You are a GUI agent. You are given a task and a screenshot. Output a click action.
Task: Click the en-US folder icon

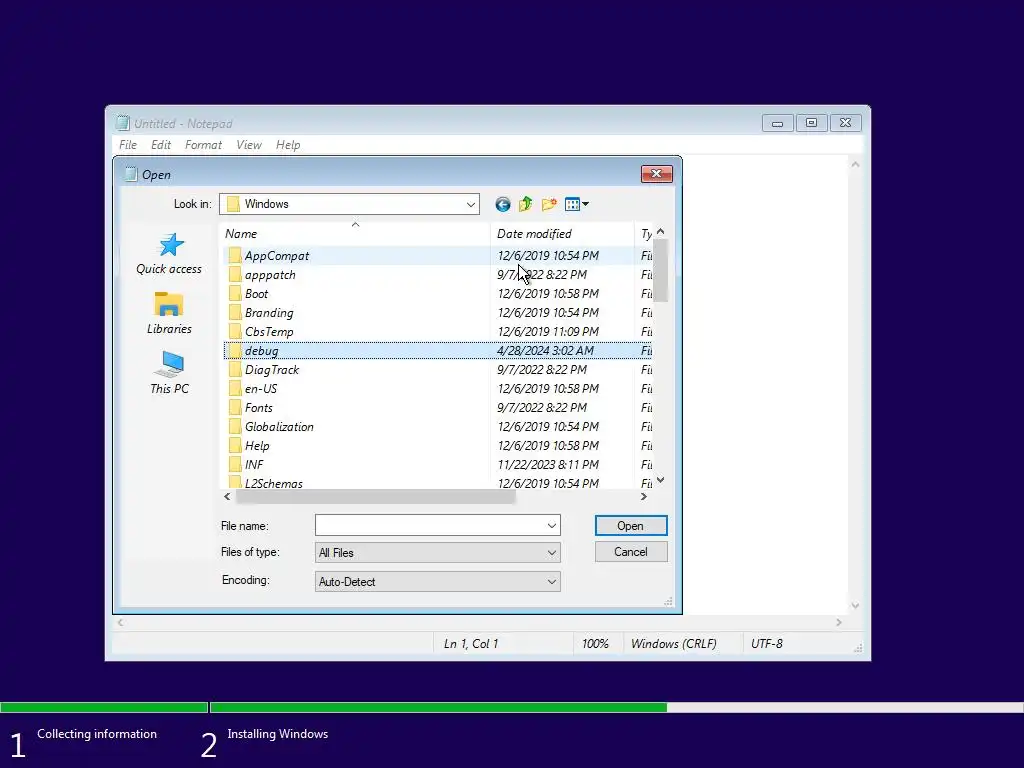[x=234, y=389]
